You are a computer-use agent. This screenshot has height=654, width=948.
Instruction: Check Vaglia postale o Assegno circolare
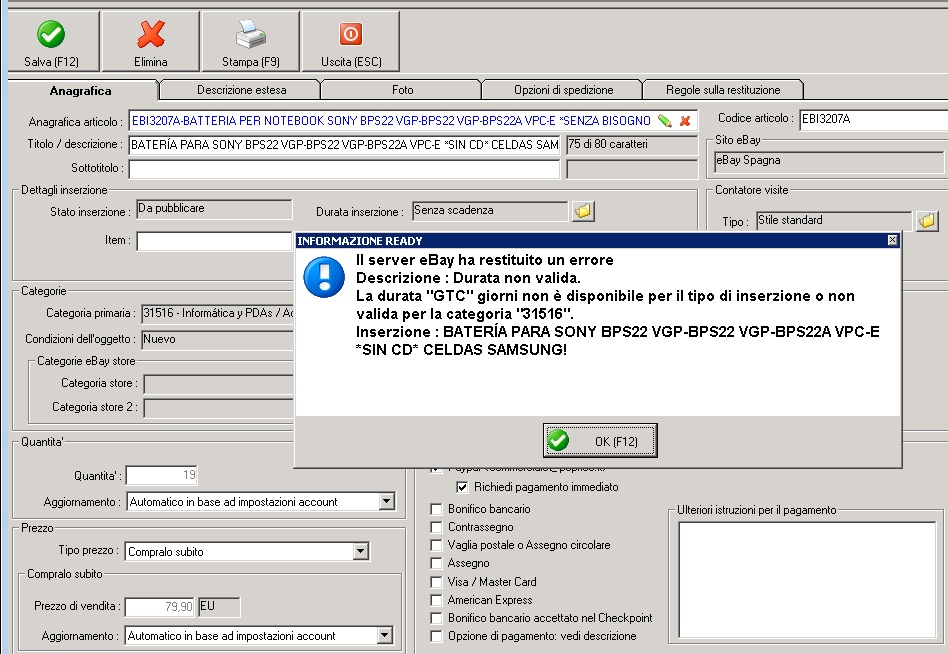point(436,545)
